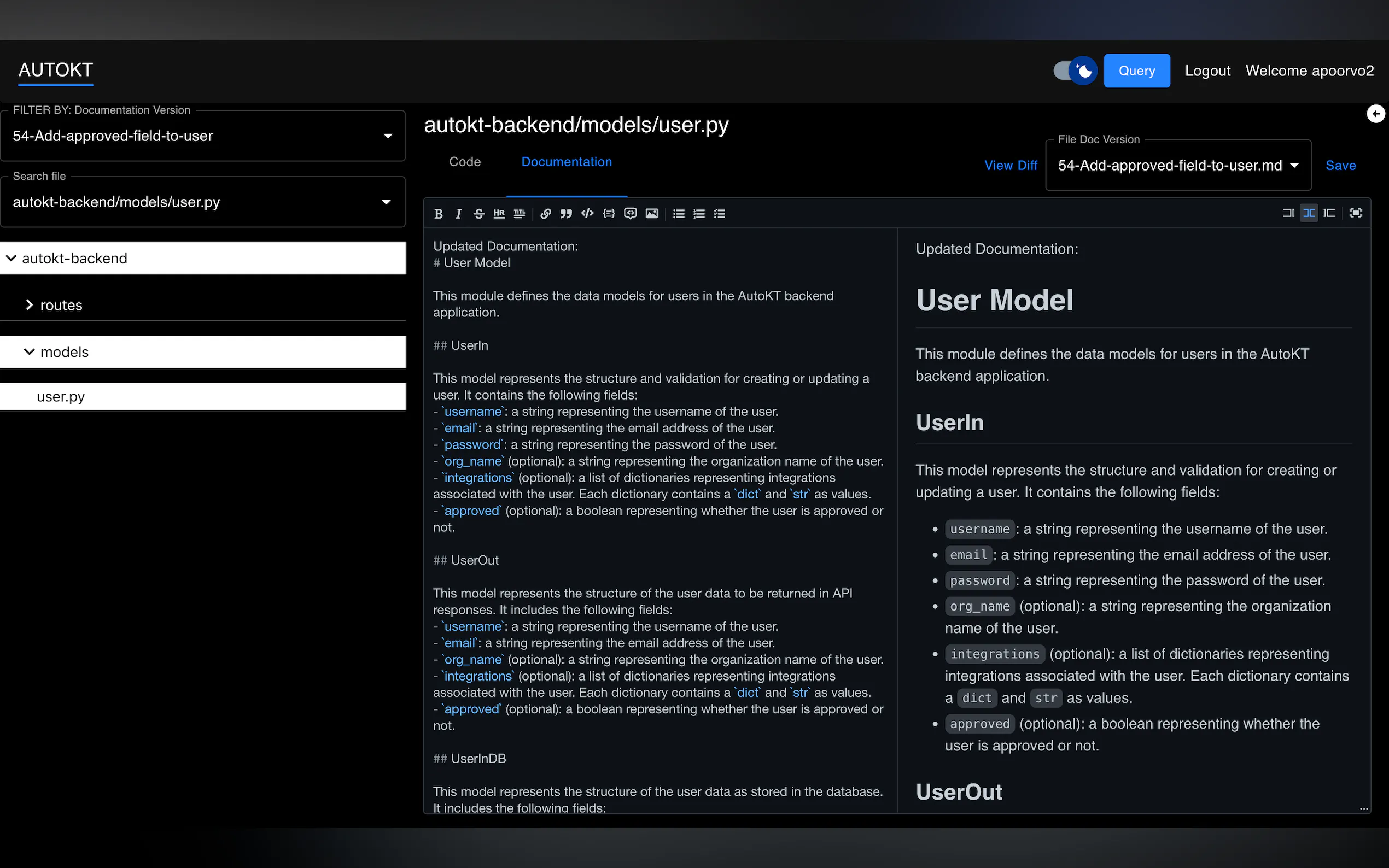Insert an image via the toolbar icon
Viewport: 1389px width, 868px height.
pyautogui.click(x=651, y=214)
